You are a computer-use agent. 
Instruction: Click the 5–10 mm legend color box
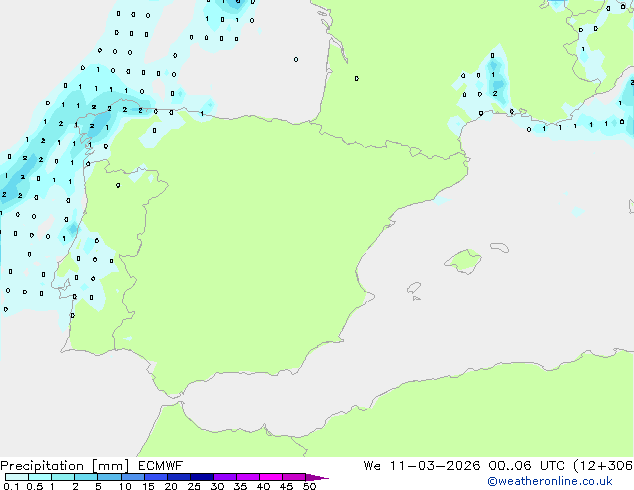tap(109, 477)
